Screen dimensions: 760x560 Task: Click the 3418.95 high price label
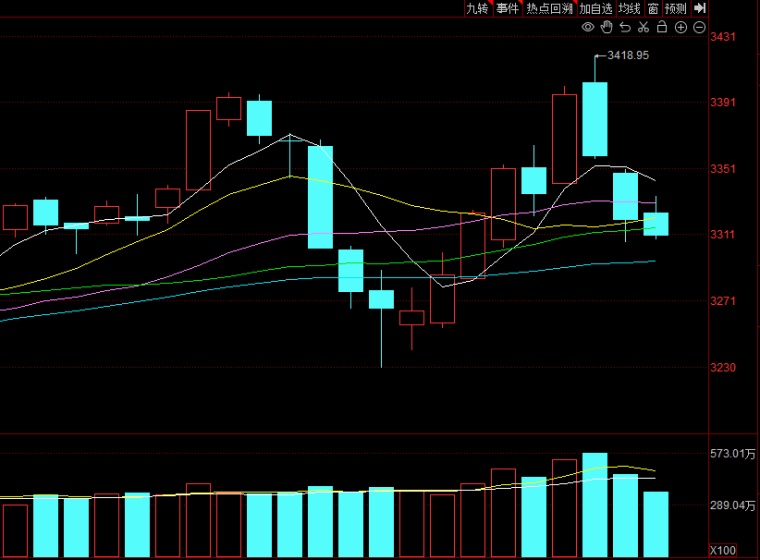click(628, 55)
